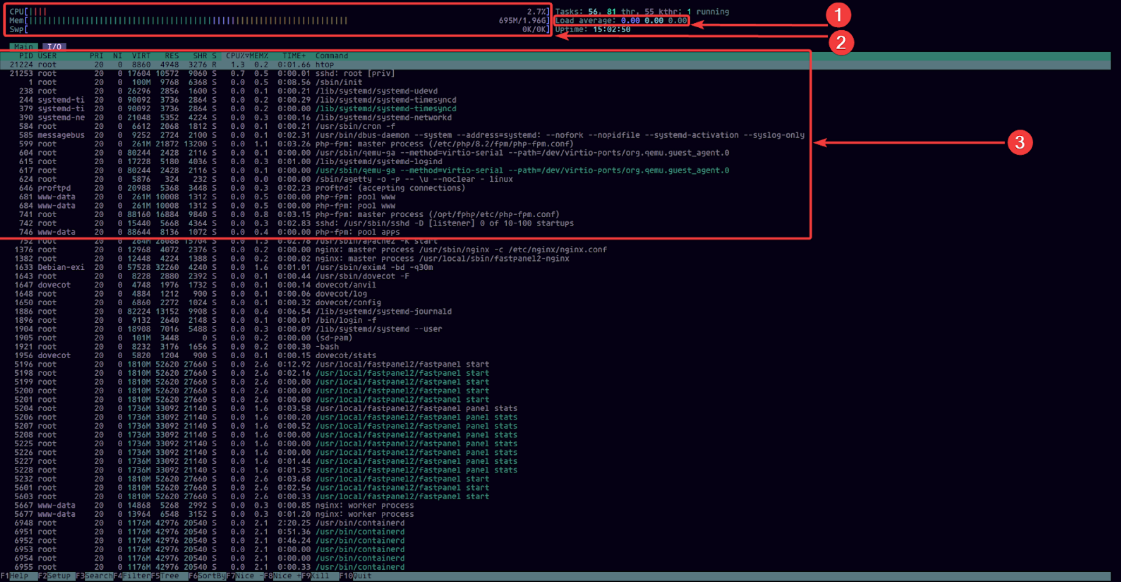Switch to the Main tab
This screenshot has width=1121, height=582.
coord(25,46)
